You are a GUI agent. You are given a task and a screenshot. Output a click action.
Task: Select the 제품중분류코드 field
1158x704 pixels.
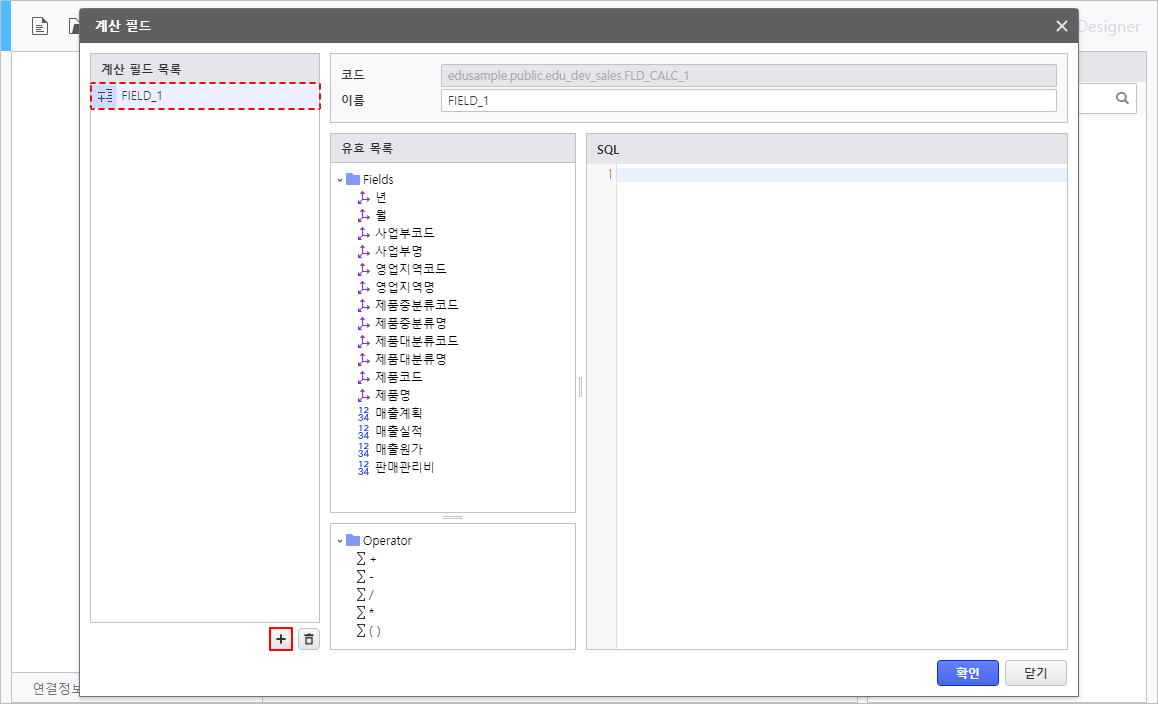[x=417, y=305]
